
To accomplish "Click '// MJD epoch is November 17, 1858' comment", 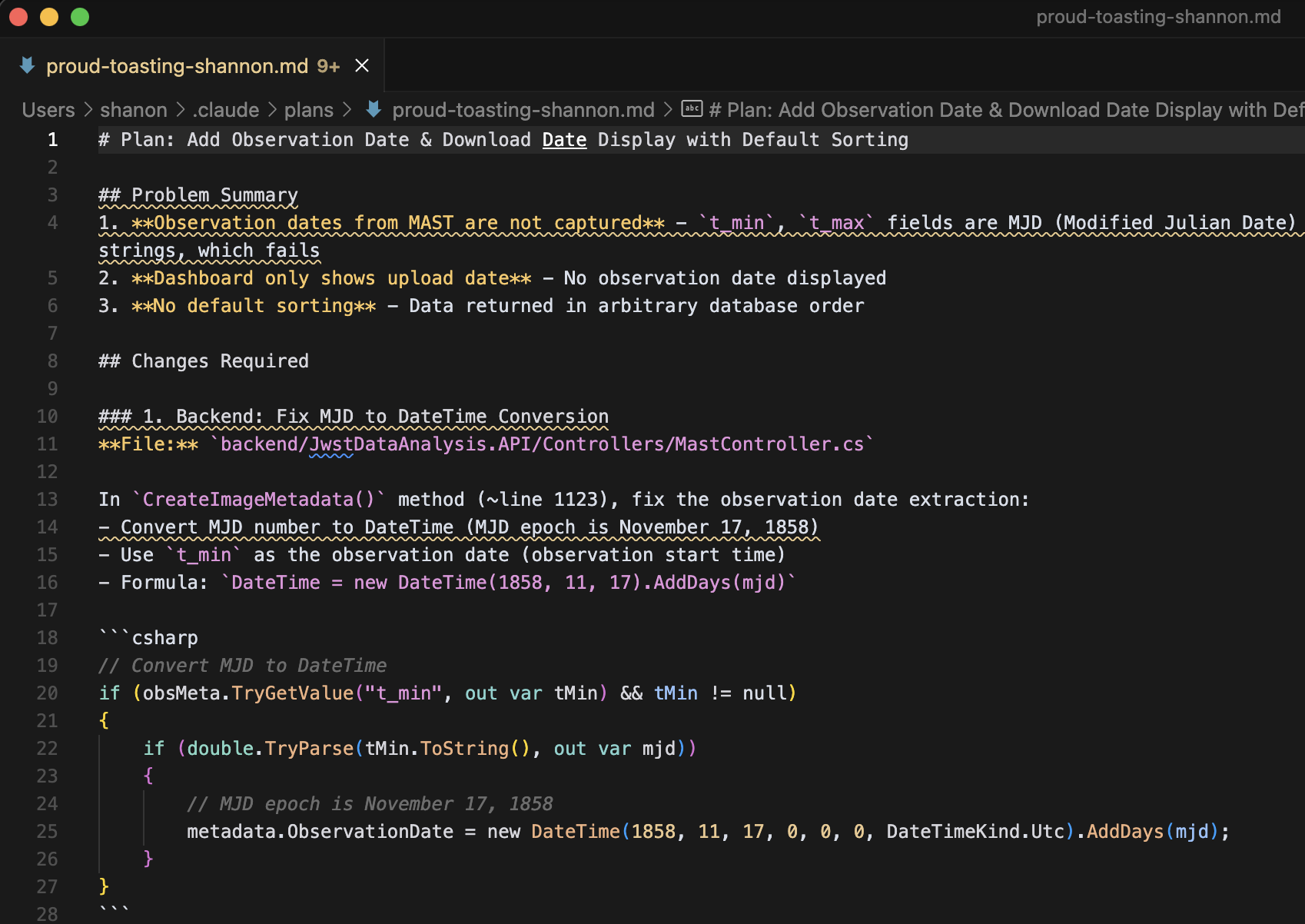I will [370, 804].
